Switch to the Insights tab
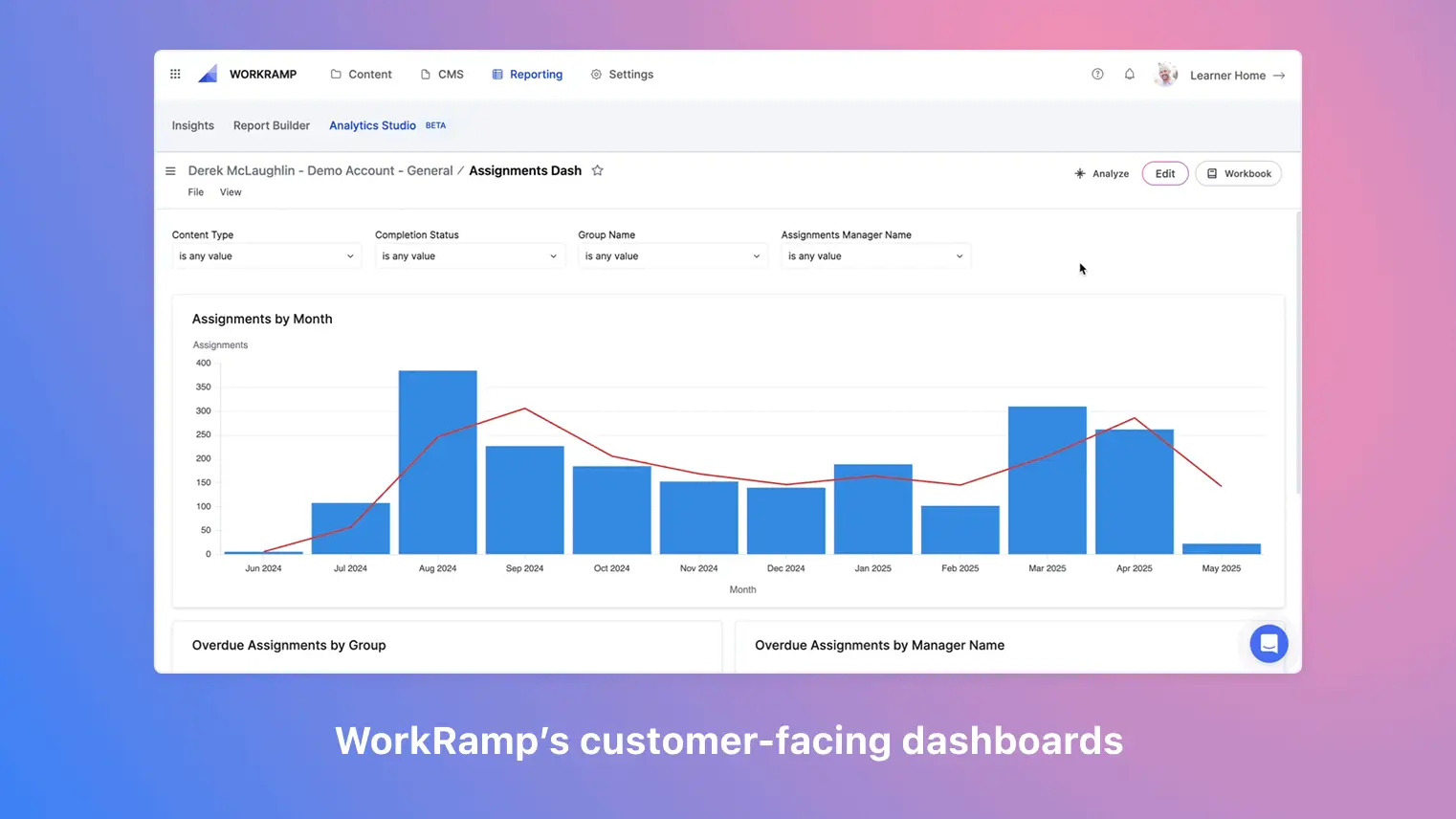 192,125
